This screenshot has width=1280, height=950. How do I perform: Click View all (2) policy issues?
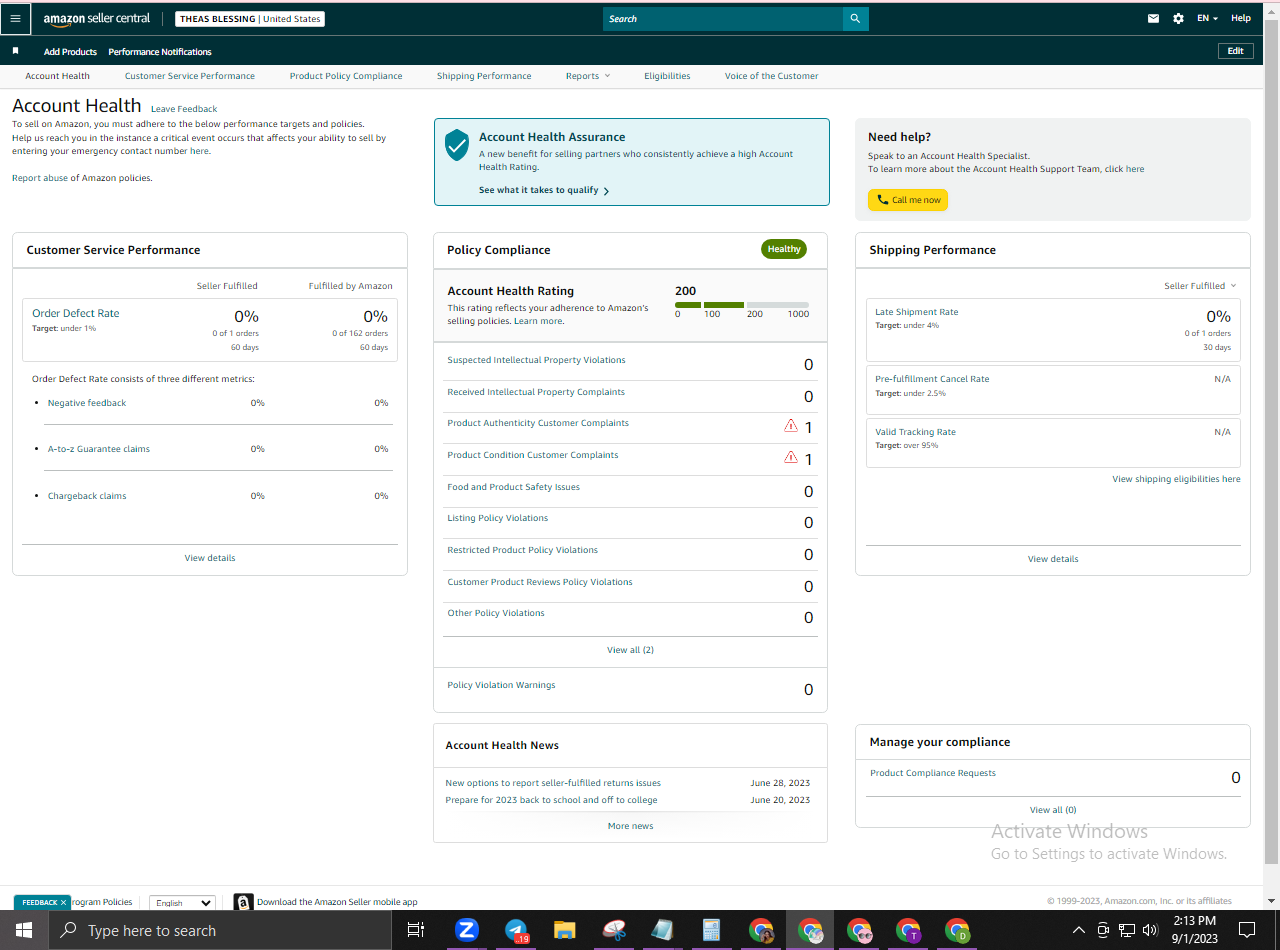(x=630, y=650)
